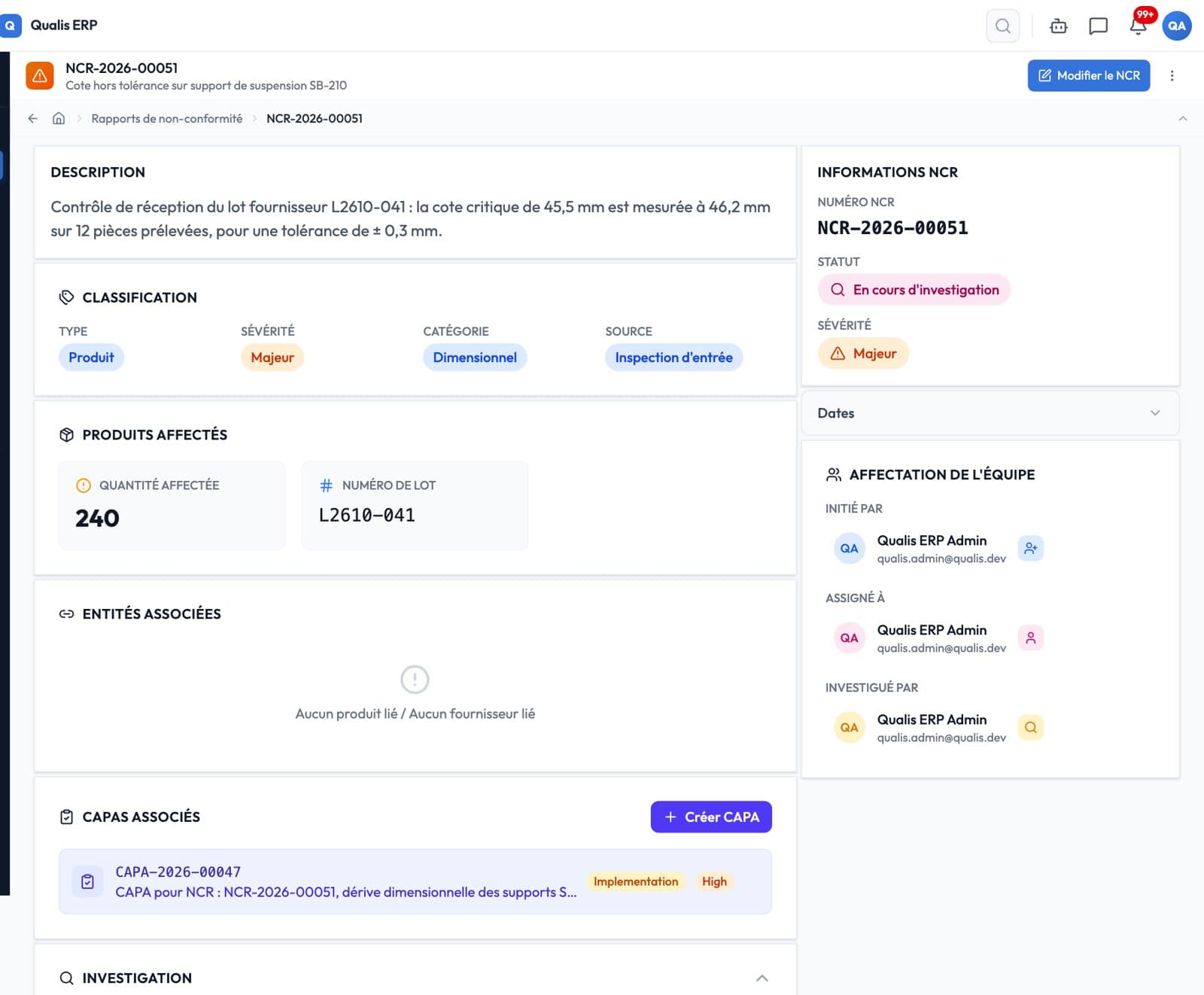Click the Créer CAPA button
This screenshot has height=995, width=1204.
tap(711, 817)
